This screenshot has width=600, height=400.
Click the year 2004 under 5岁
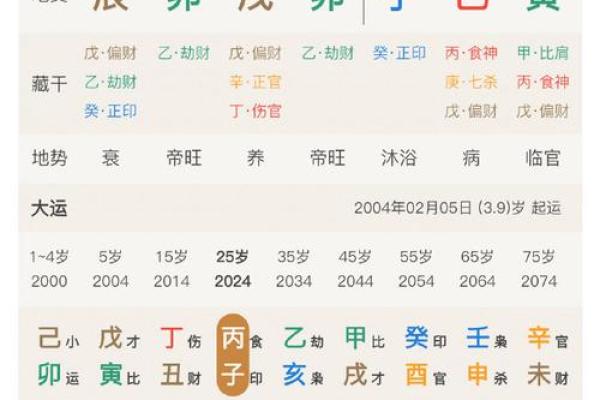pyautogui.click(x=111, y=282)
